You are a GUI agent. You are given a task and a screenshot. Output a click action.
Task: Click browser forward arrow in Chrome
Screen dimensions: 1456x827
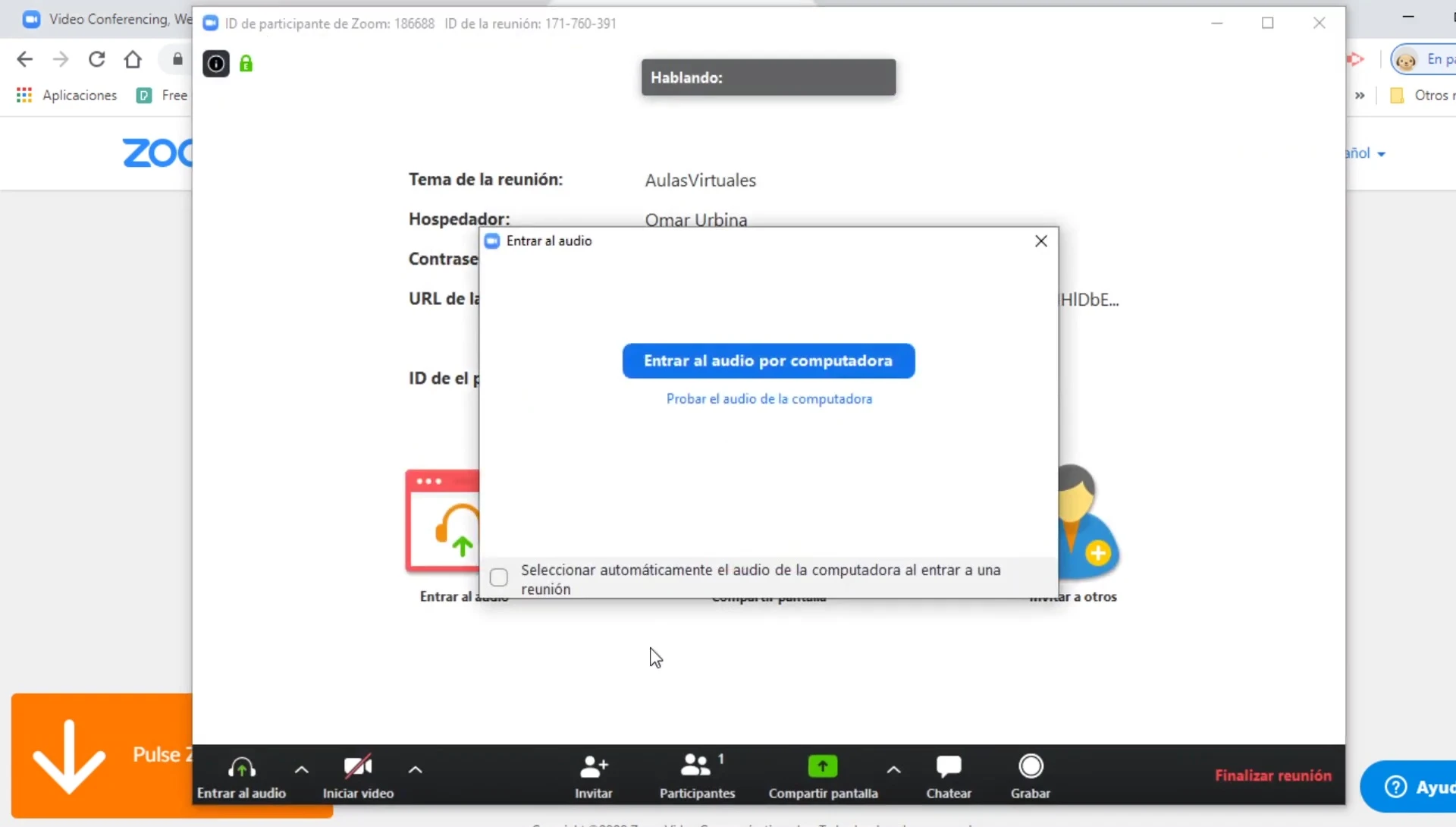pos(61,59)
